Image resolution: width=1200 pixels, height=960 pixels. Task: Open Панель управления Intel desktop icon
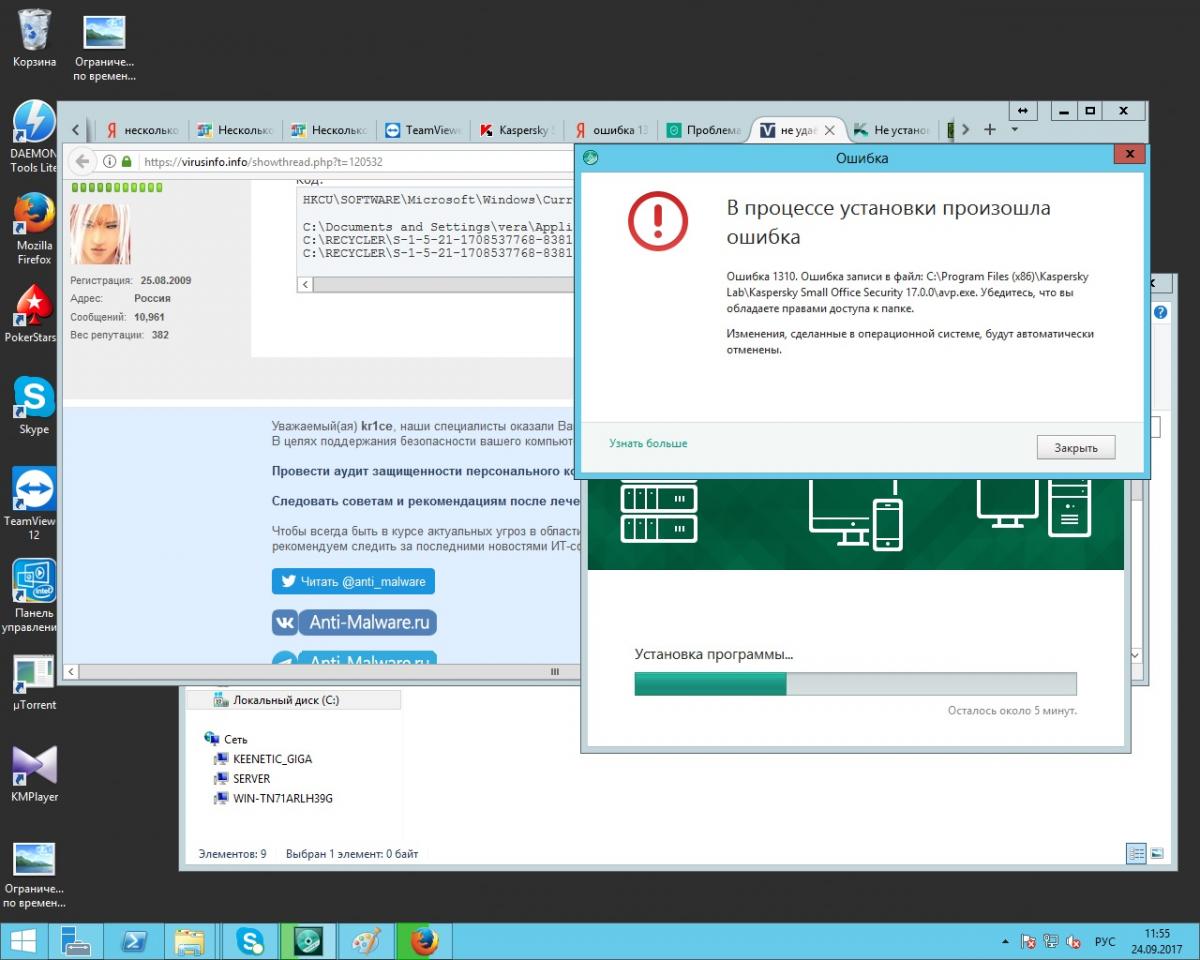34,596
